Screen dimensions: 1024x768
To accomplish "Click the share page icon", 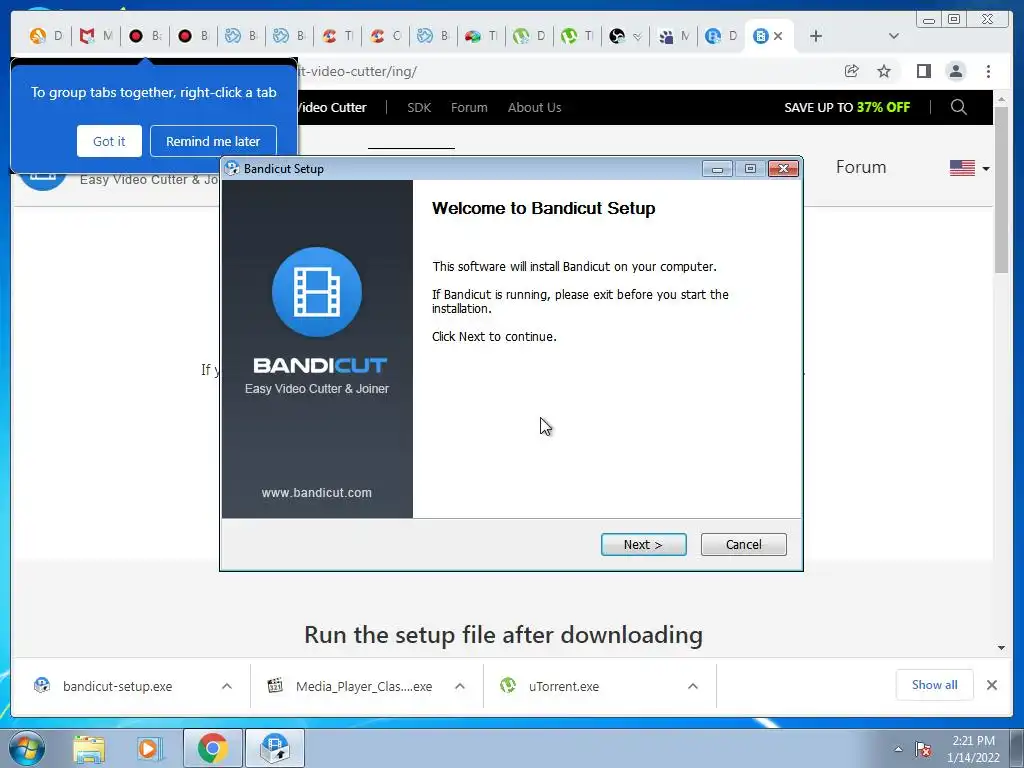I will click(x=851, y=71).
